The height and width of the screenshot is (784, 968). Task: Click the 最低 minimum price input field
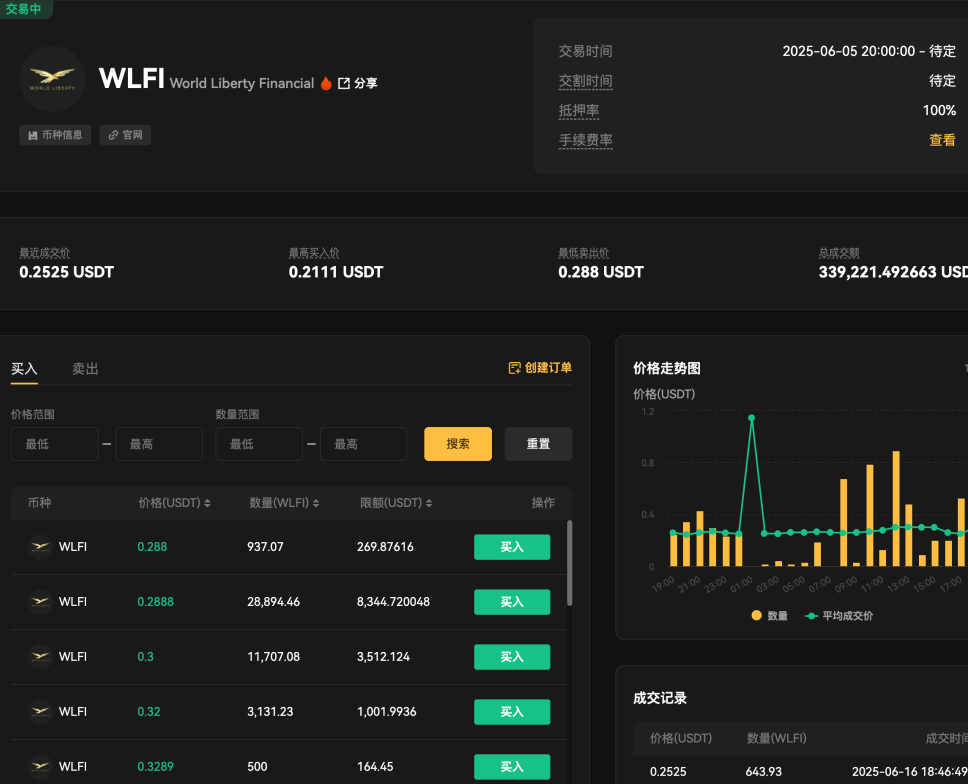[x=54, y=443]
